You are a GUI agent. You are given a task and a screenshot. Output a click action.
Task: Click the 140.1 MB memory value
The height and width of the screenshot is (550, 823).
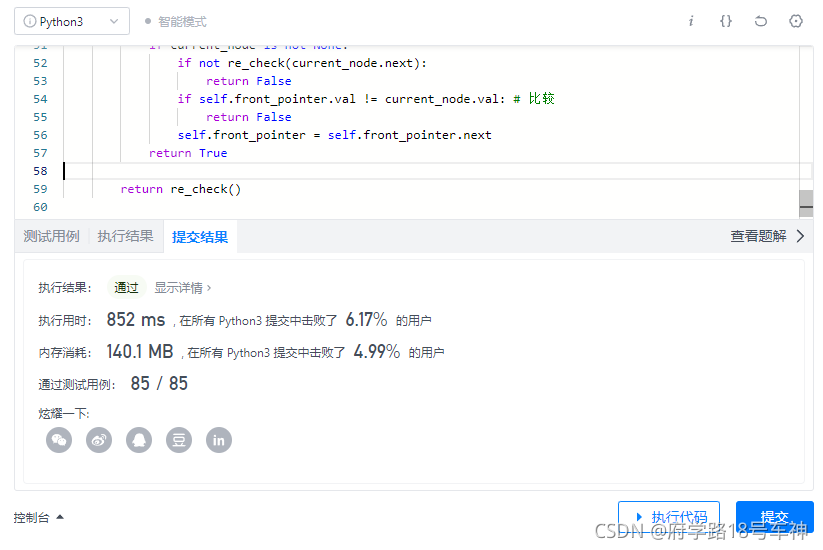coord(140,352)
